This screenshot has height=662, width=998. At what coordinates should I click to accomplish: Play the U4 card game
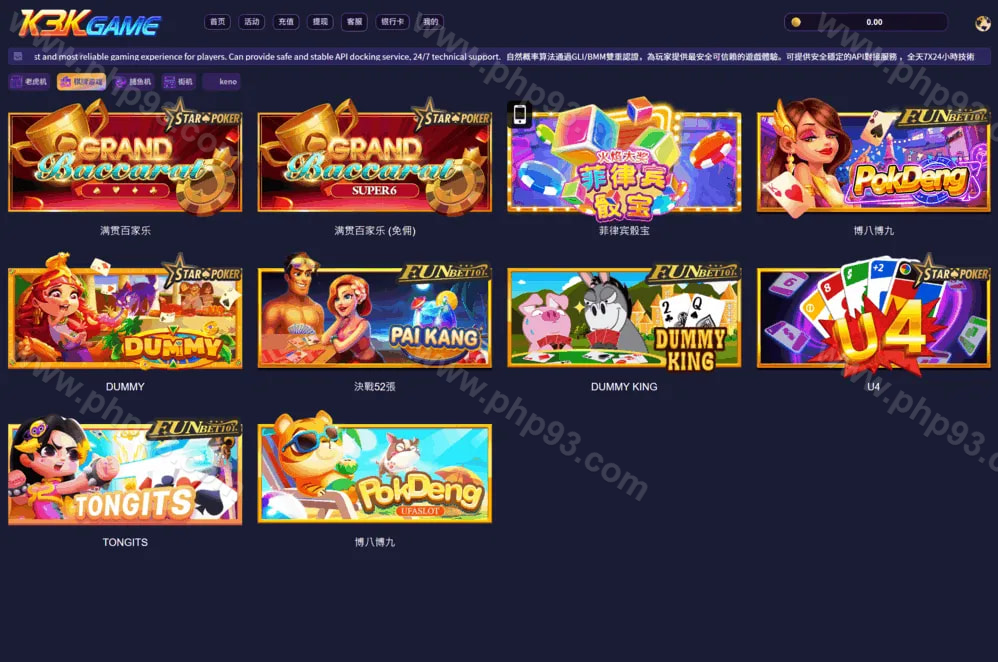pyautogui.click(x=873, y=318)
